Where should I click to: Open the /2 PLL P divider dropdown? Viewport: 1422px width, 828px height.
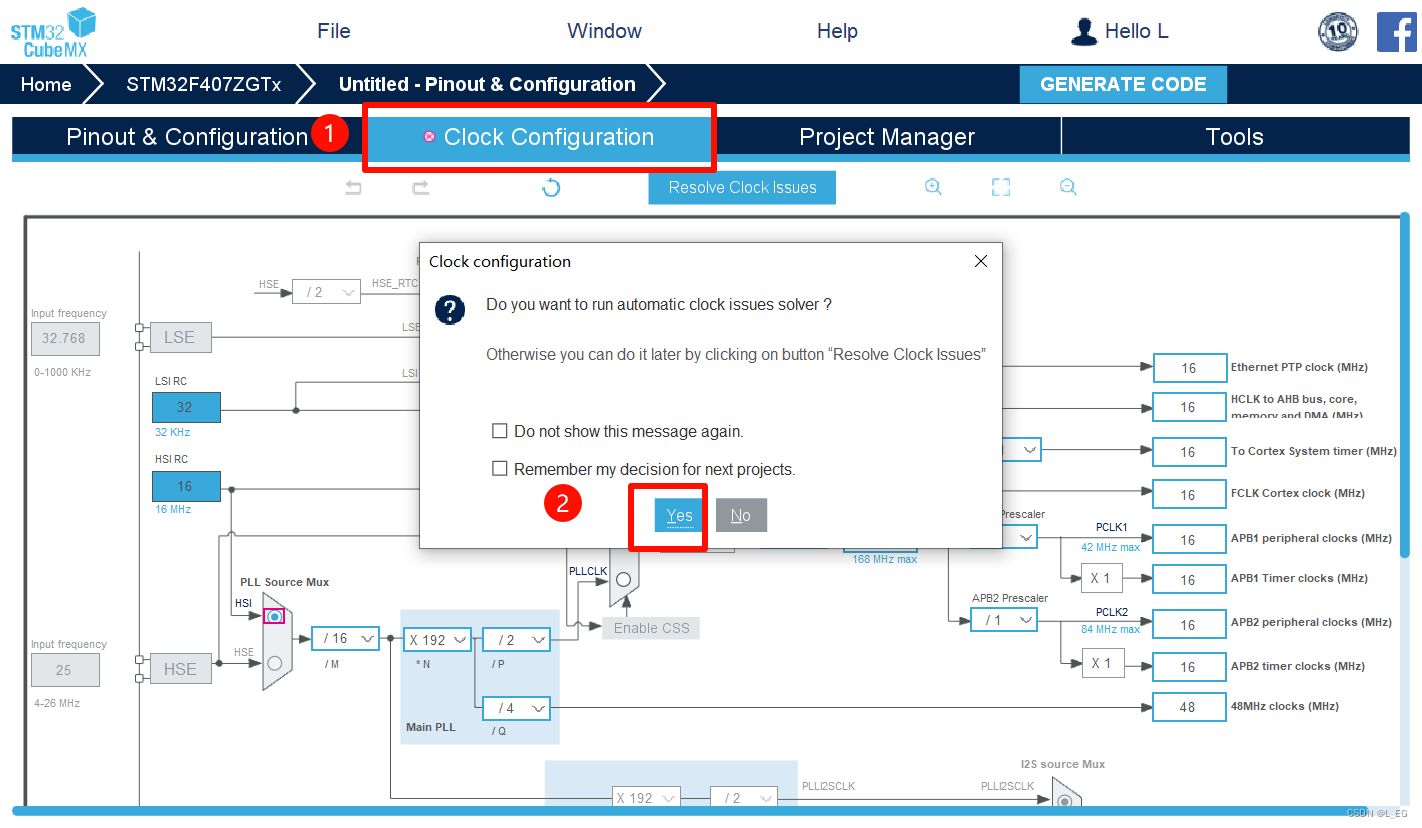tap(516, 639)
